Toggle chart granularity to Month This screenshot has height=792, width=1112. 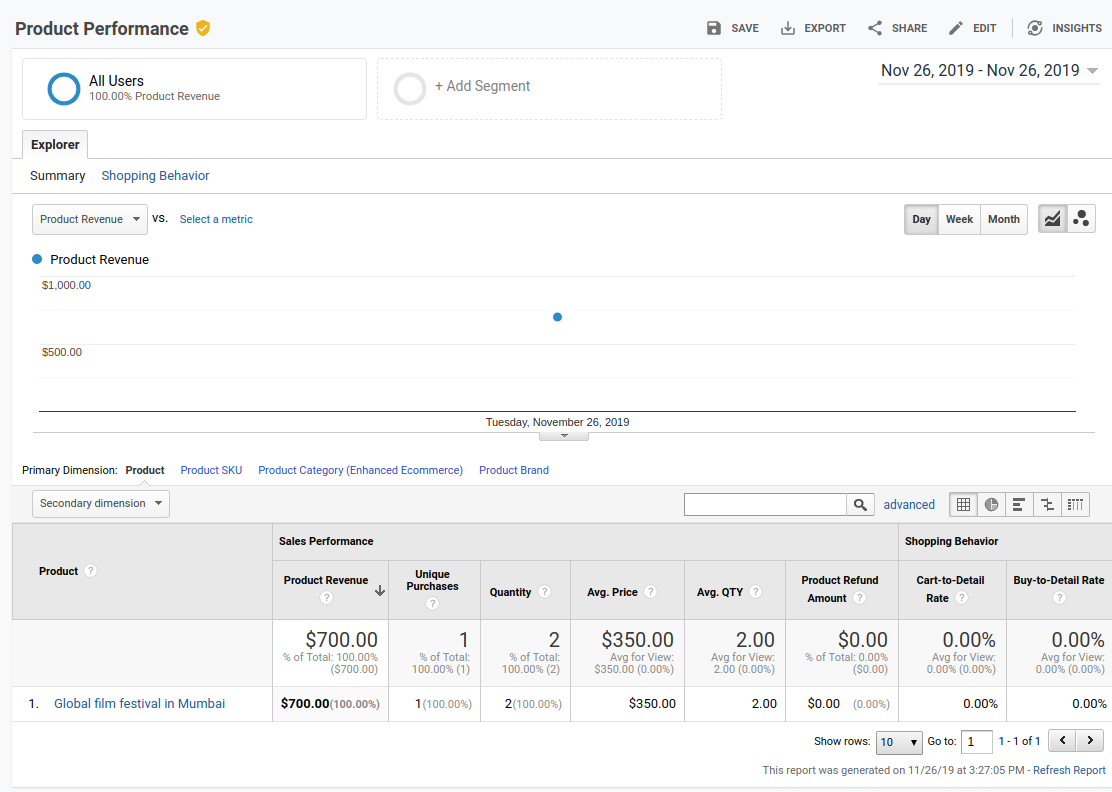1003,219
